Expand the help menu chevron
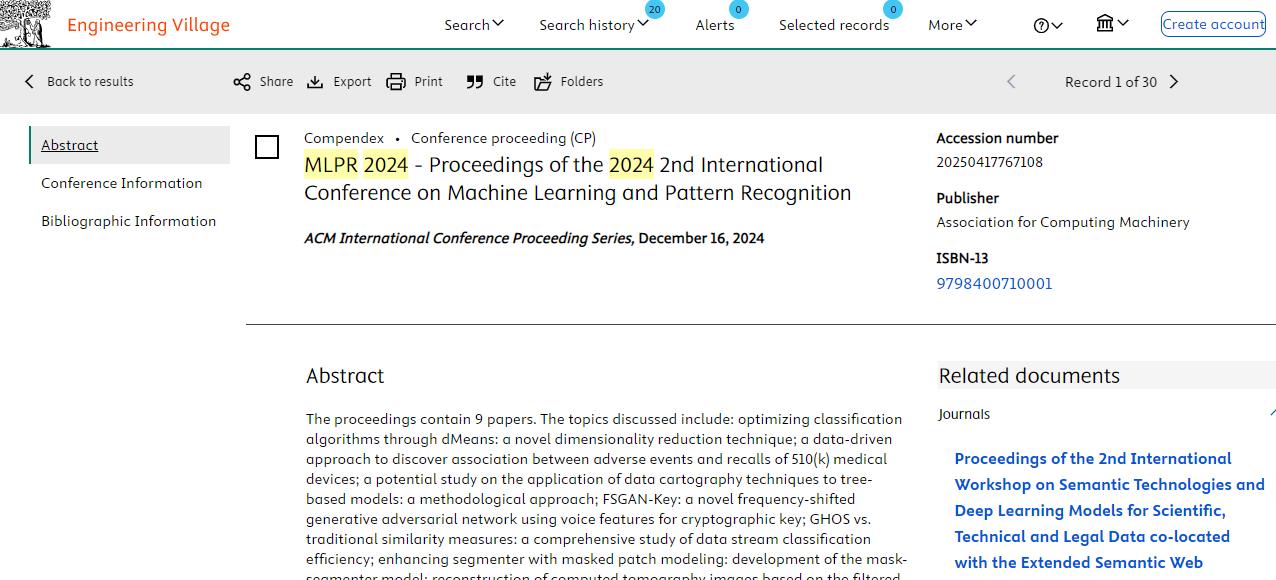Image resolution: width=1276 pixels, height=580 pixels. 1057,25
